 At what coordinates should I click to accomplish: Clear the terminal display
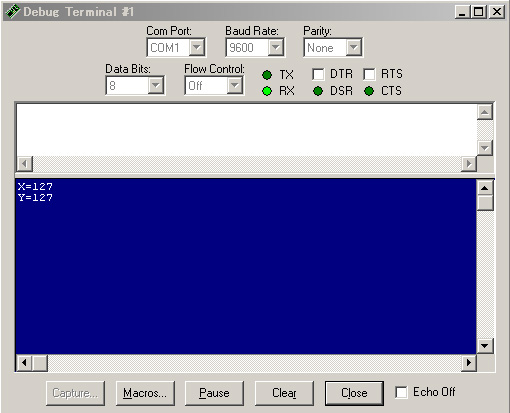(284, 393)
